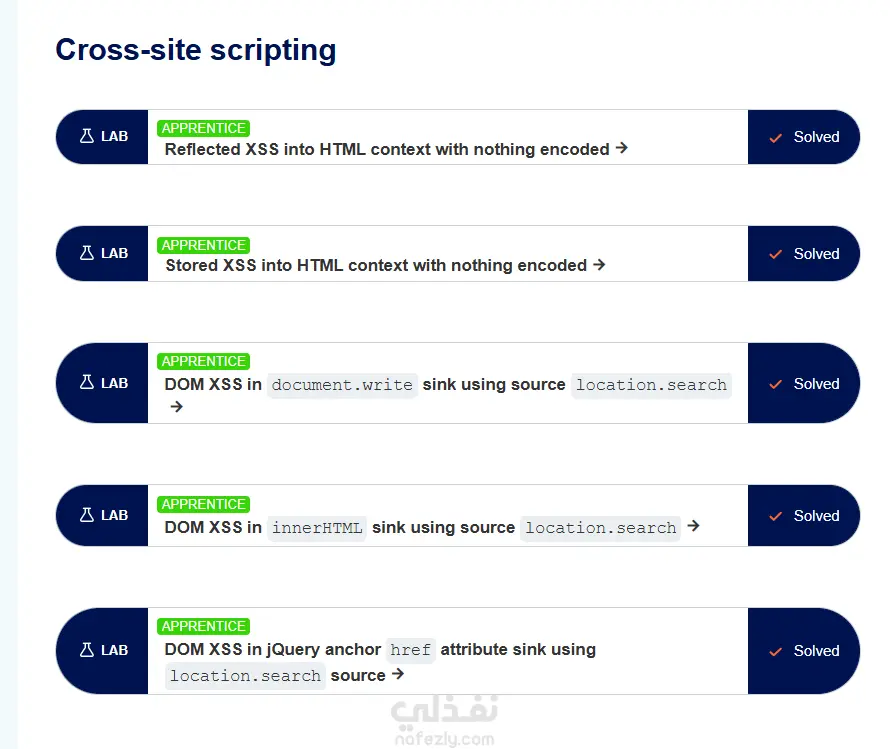This screenshot has height=749, width=890.
Task: Open DOM XSS in document.write sink lab
Action: click(x=447, y=385)
